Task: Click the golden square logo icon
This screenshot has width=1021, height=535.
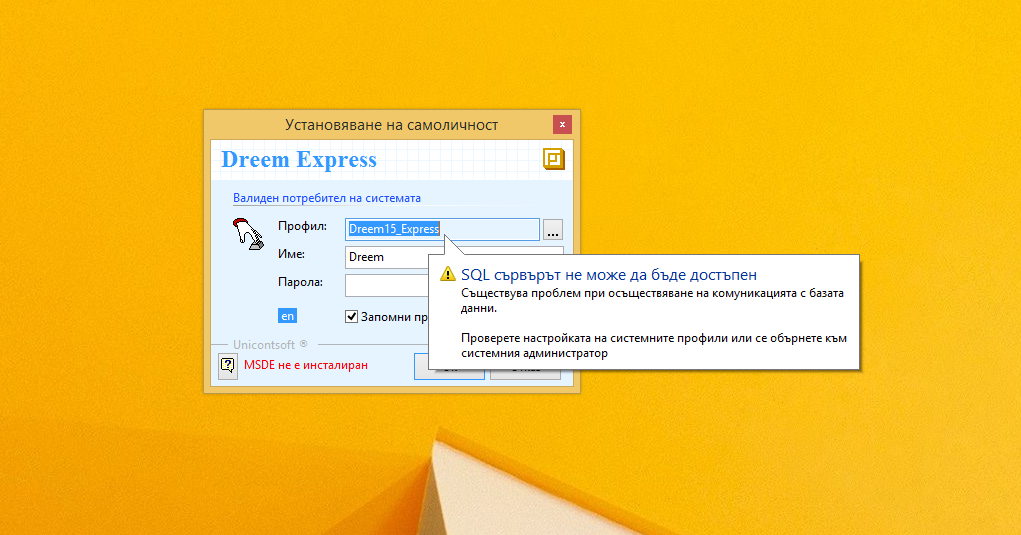Action: click(553, 159)
